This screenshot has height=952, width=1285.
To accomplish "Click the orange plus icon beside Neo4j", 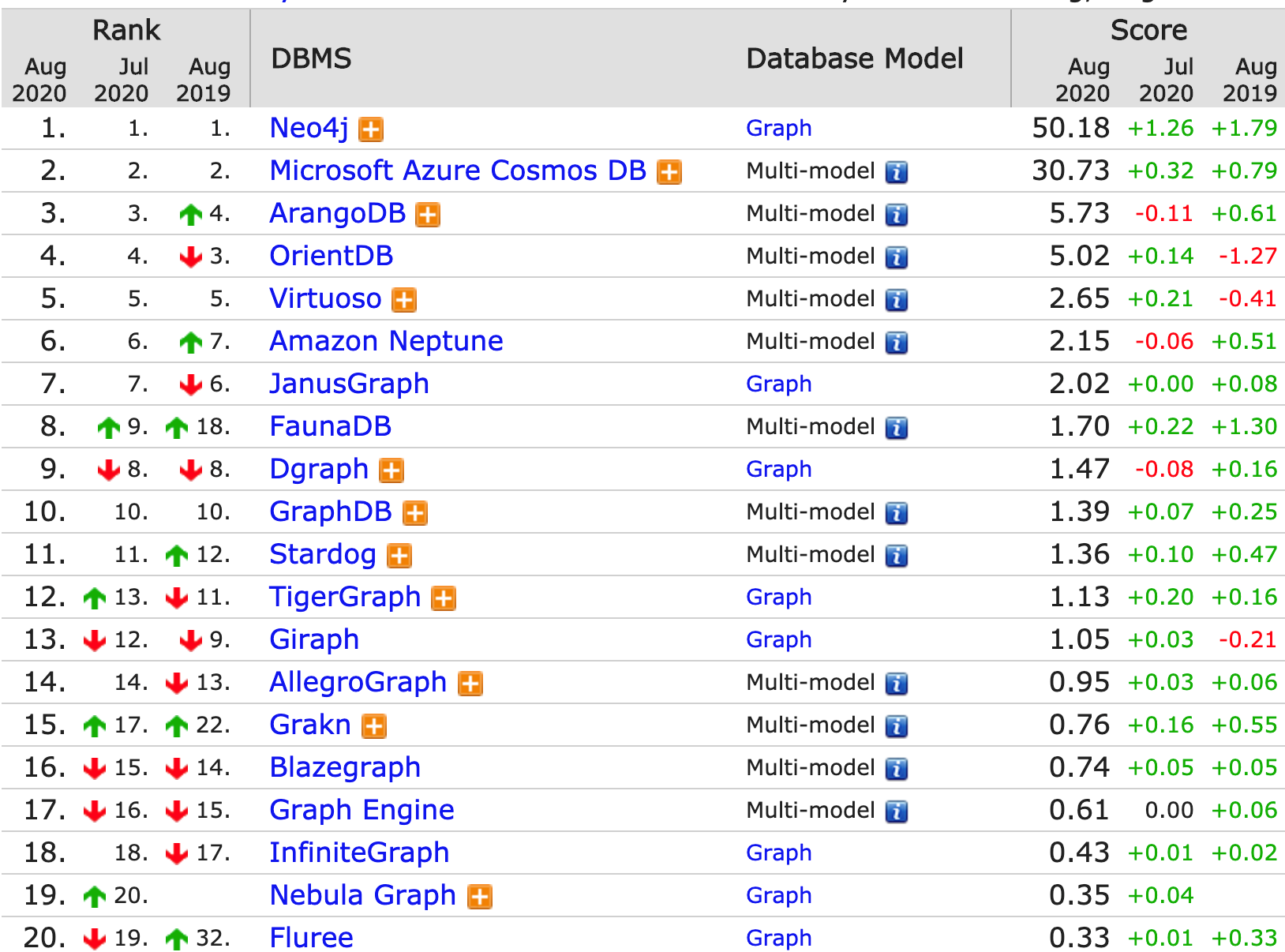I will pos(371,129).
